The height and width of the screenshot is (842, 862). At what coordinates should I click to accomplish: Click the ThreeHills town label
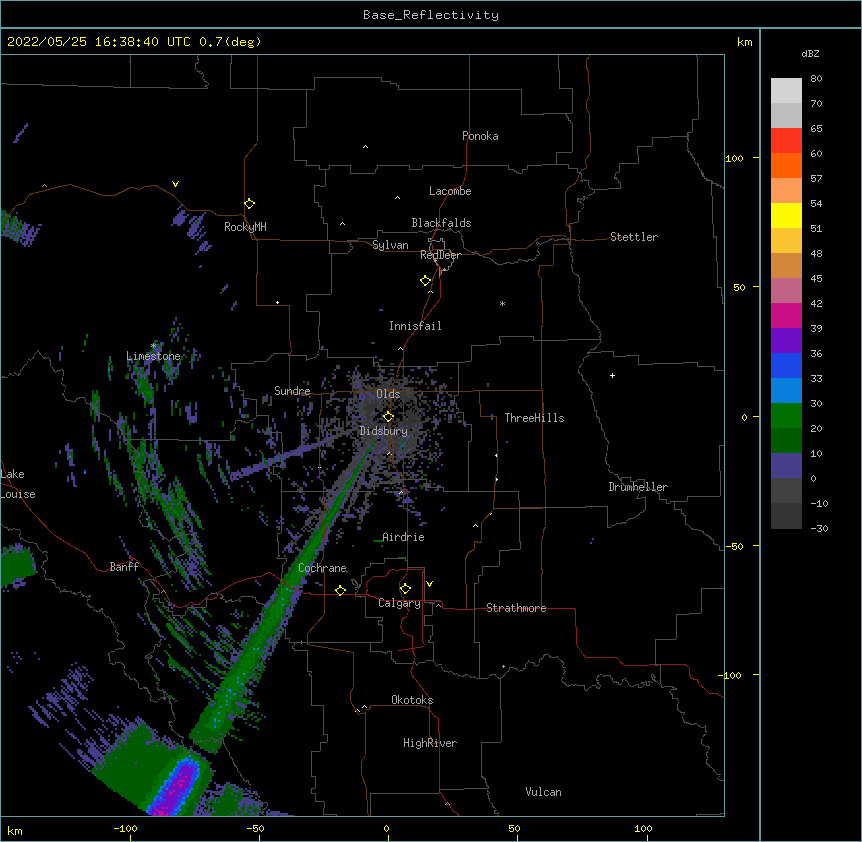pyautogui.click(x=534, y=418)
